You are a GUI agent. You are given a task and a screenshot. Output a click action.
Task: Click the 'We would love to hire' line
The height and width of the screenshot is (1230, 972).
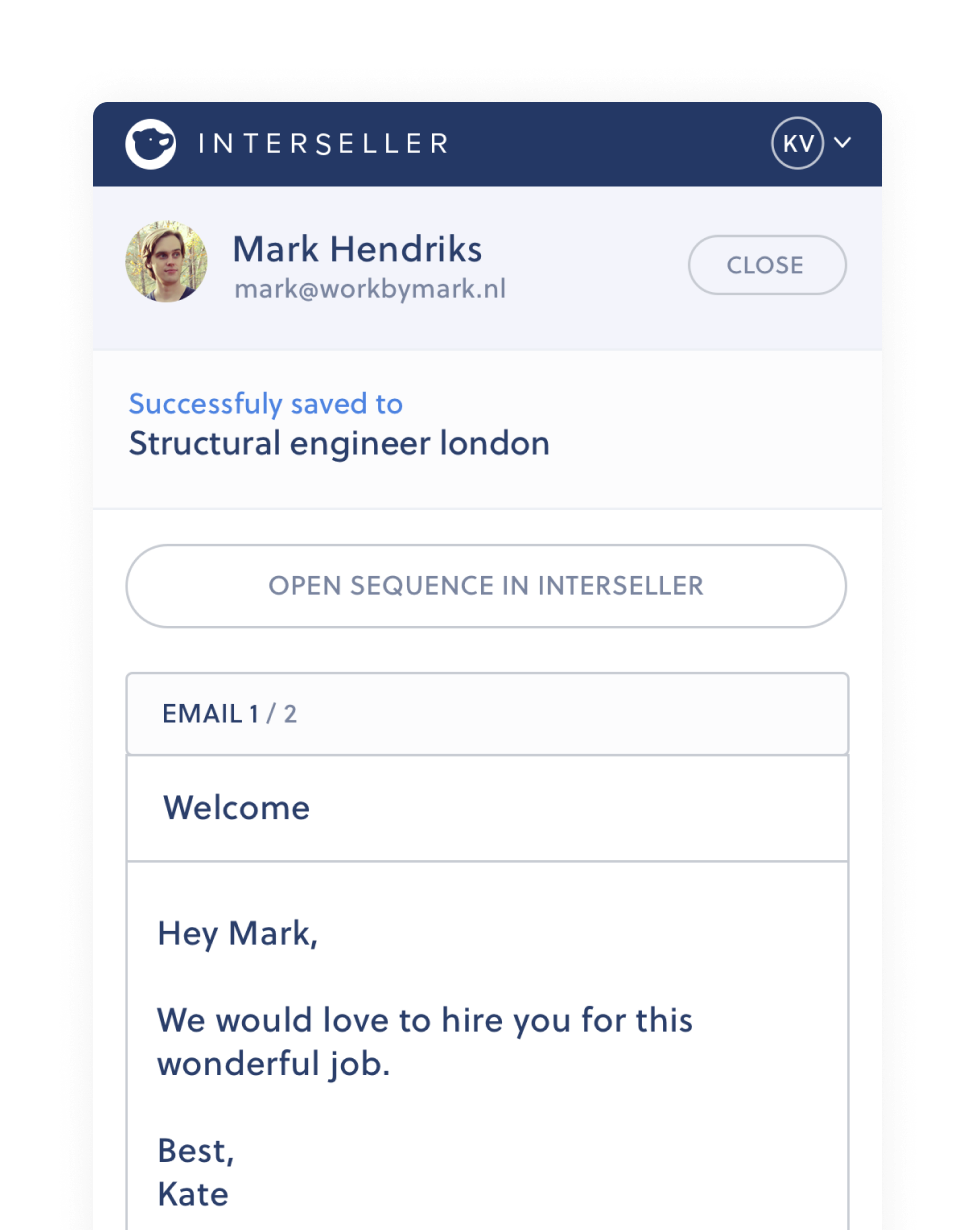(425, 1021)
